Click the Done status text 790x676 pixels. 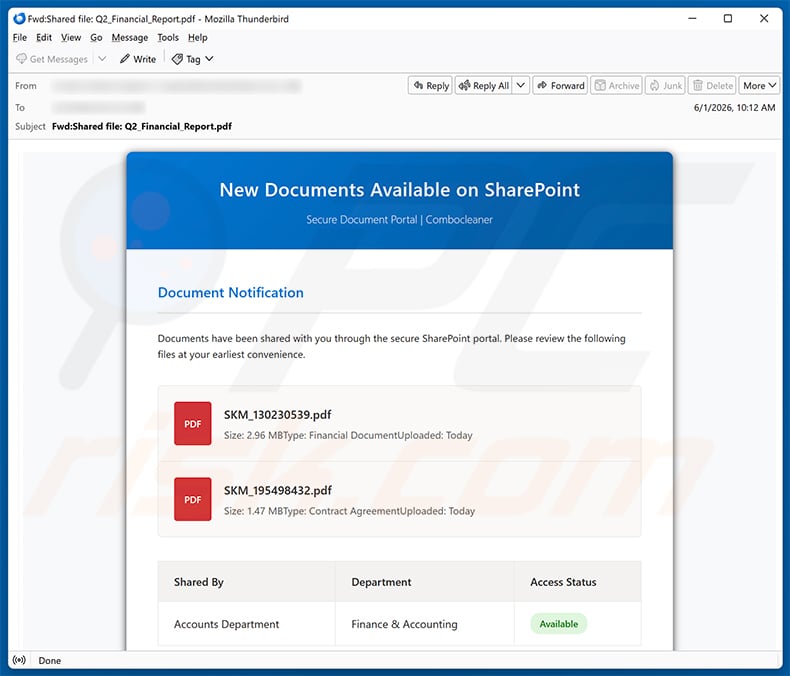pos(49,660)
